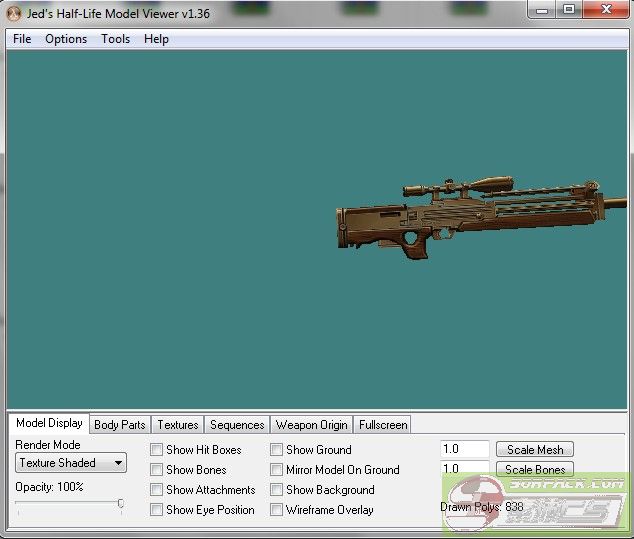The width and height of the screenshot is (634, 539).
Task: Open the File menu
Action: [22, 39]
